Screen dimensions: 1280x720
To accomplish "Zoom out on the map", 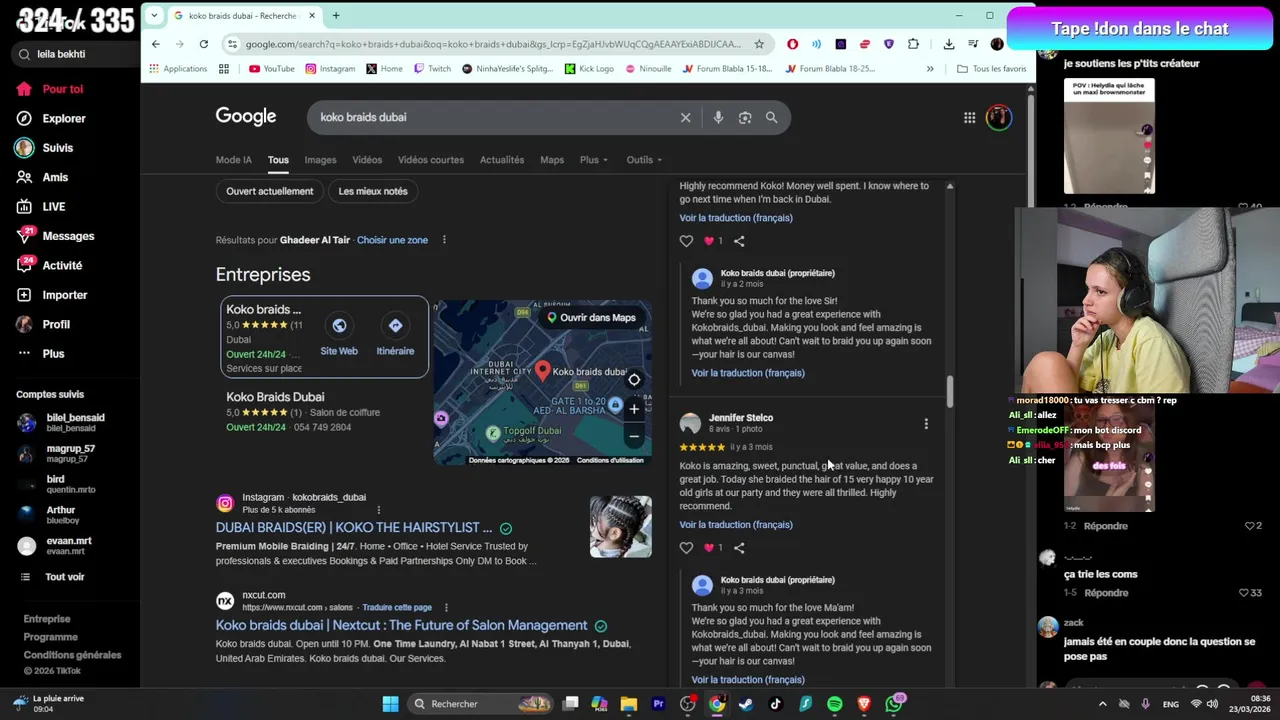I will (x=634, y=436).
